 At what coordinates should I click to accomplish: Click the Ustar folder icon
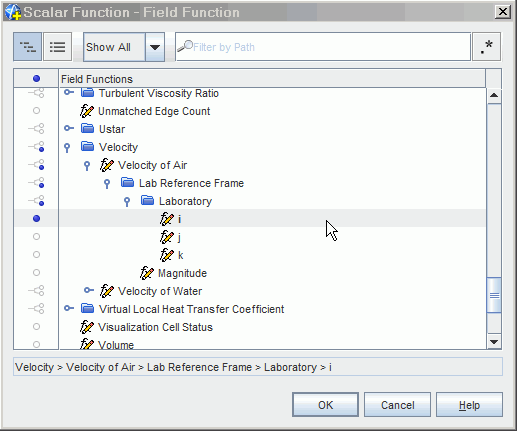pyautogui.click(x=87, y=128)
